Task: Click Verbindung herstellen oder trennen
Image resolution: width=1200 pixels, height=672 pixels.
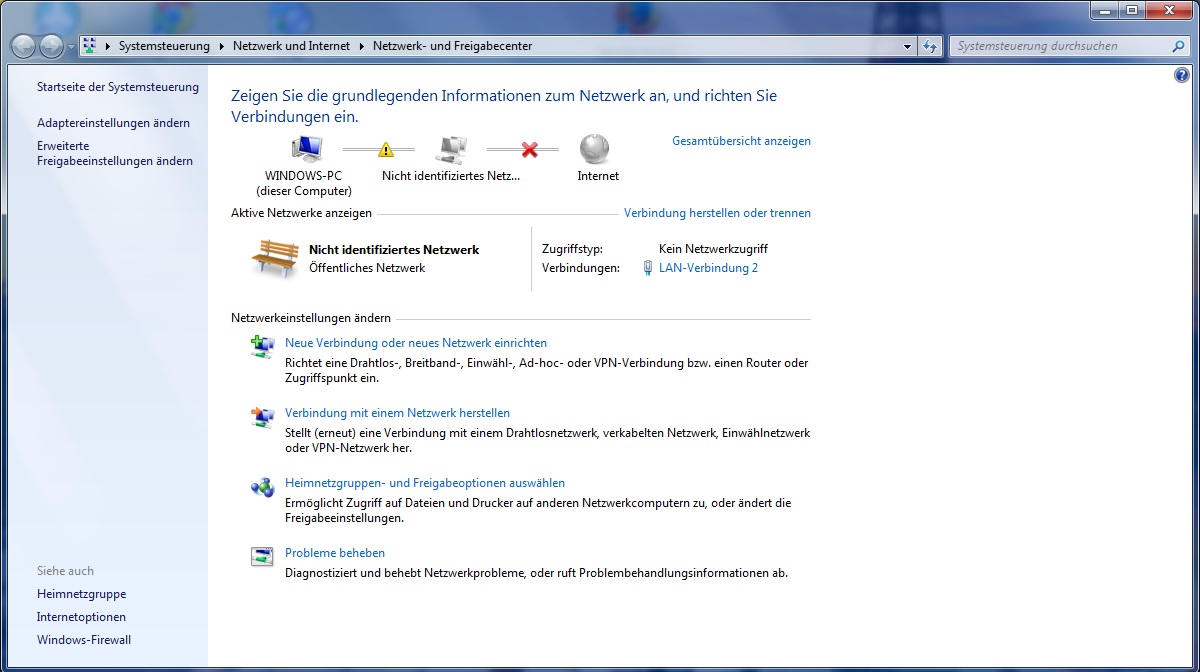Action: (717, 213)
